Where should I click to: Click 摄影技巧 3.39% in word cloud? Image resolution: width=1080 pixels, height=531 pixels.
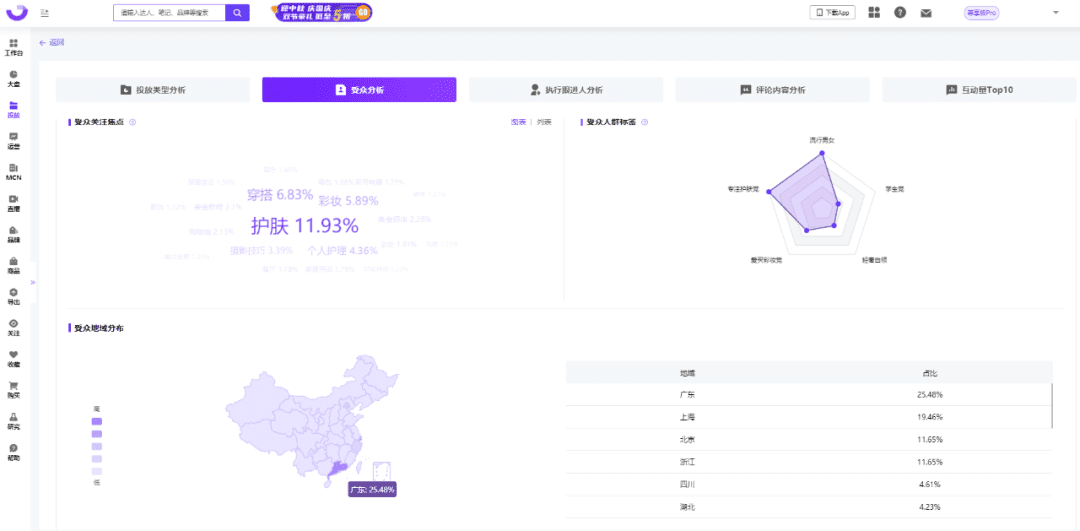pyautogui.click(x=262, y=250)
